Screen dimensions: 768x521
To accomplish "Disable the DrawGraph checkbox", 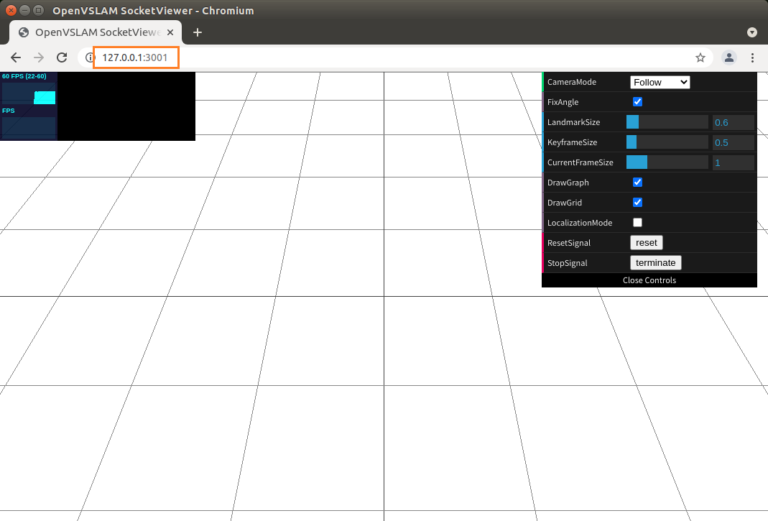I will pyautogui.click(x=638, y=182).
